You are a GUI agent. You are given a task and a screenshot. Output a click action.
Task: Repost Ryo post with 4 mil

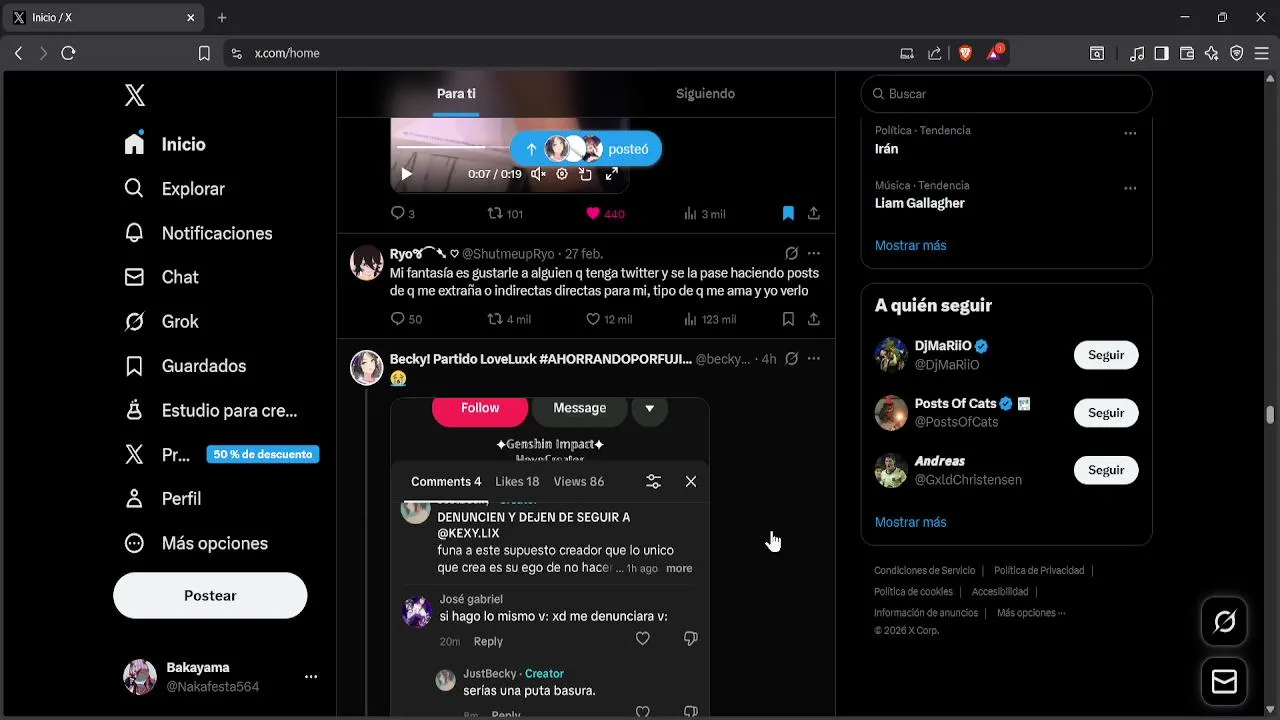click(509, 319)
